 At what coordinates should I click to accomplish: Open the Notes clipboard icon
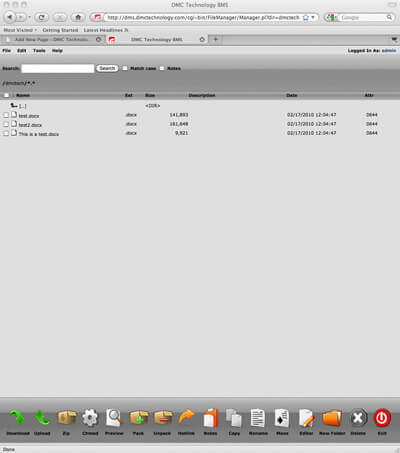(x=210, y=418)
